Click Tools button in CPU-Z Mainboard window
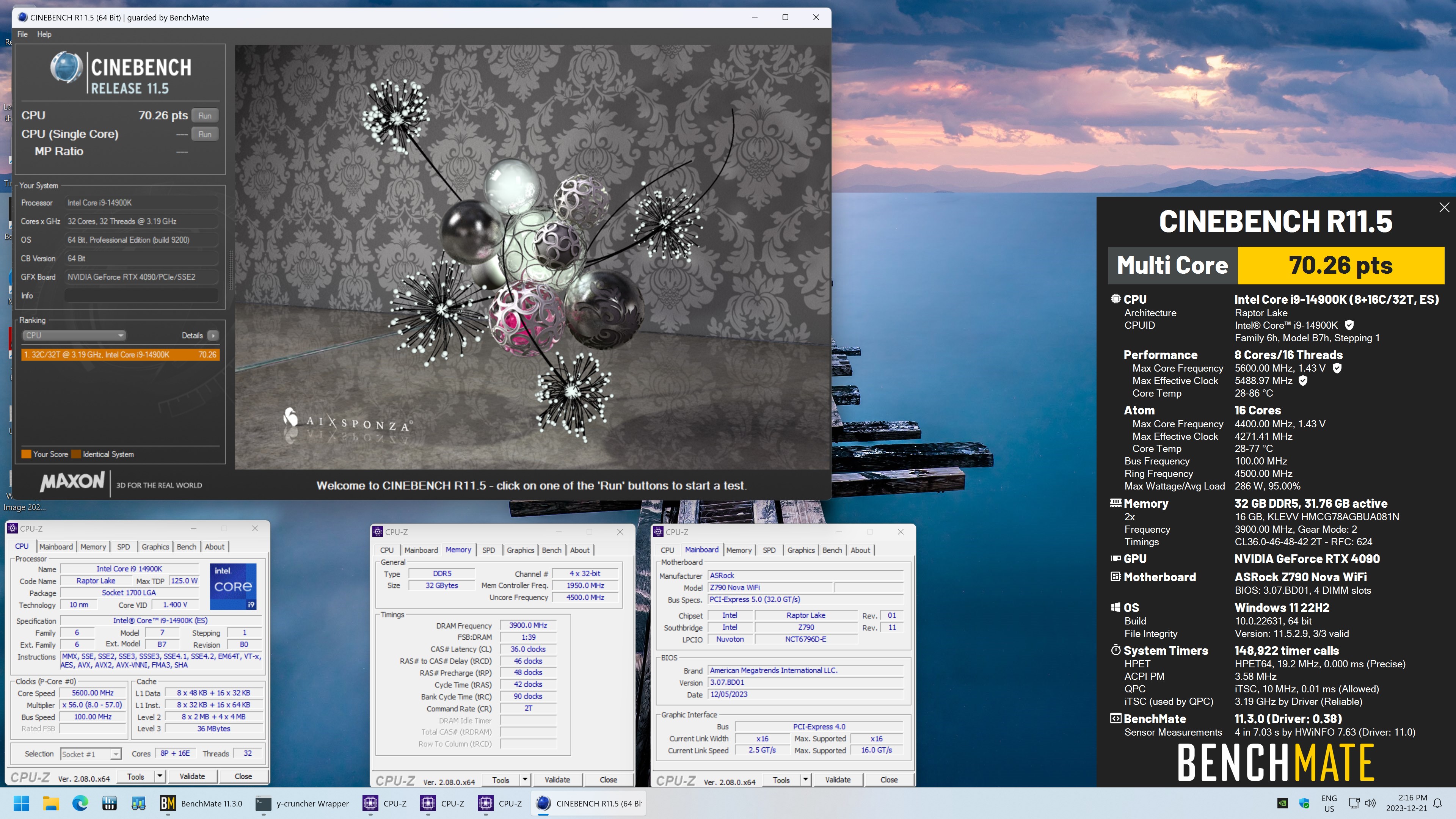 (781, 780)
